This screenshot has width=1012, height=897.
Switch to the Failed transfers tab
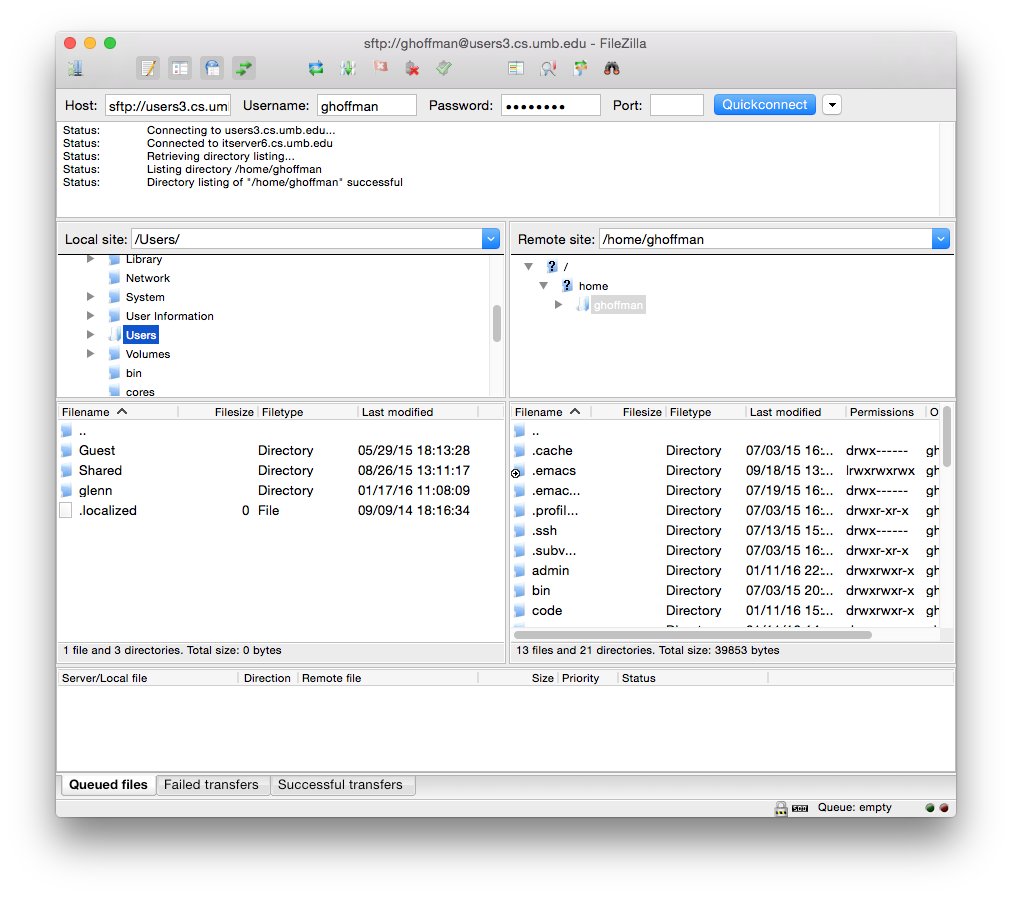click(211, 785)
